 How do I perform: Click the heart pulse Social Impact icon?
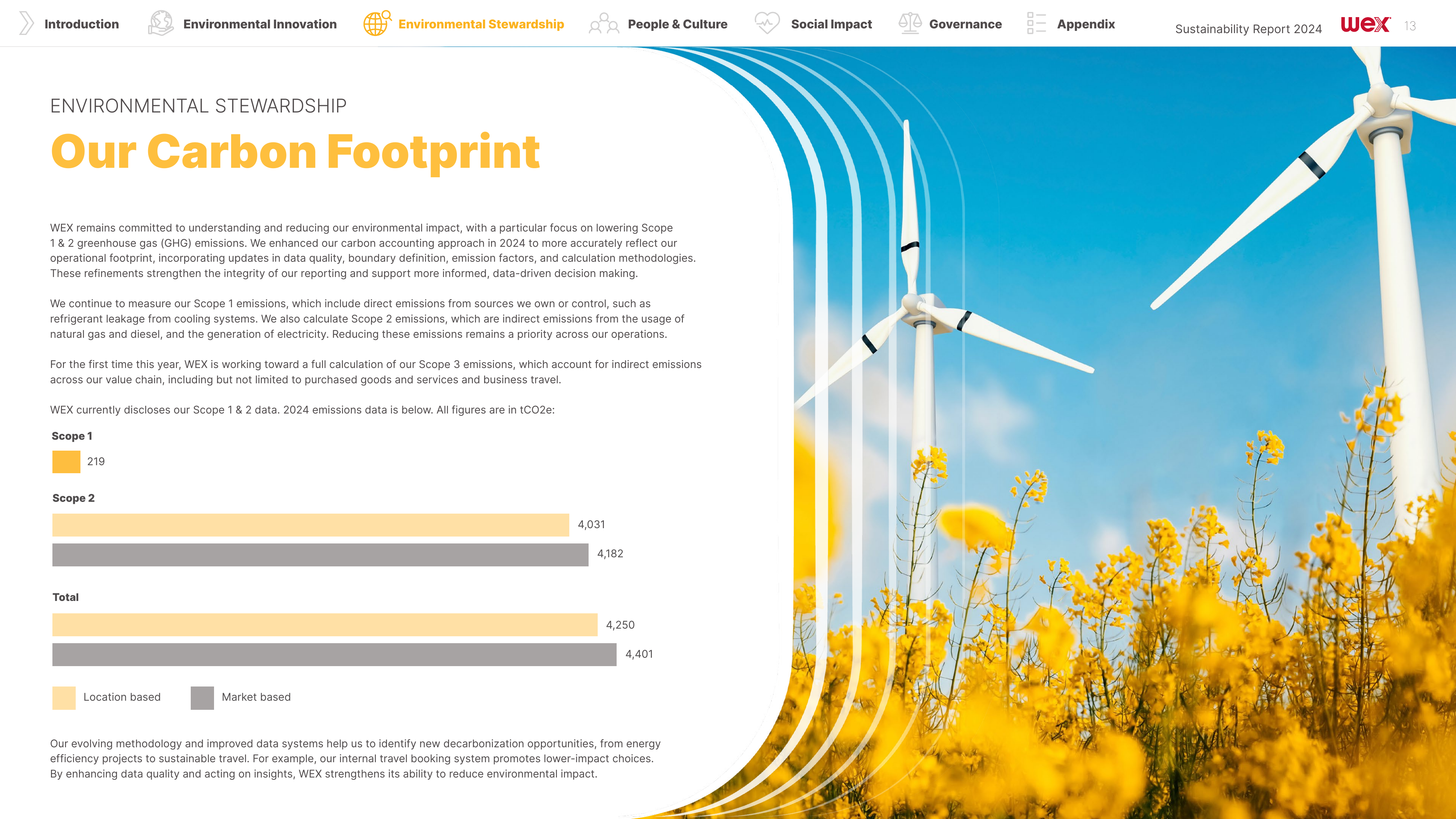tap(767, 23)
